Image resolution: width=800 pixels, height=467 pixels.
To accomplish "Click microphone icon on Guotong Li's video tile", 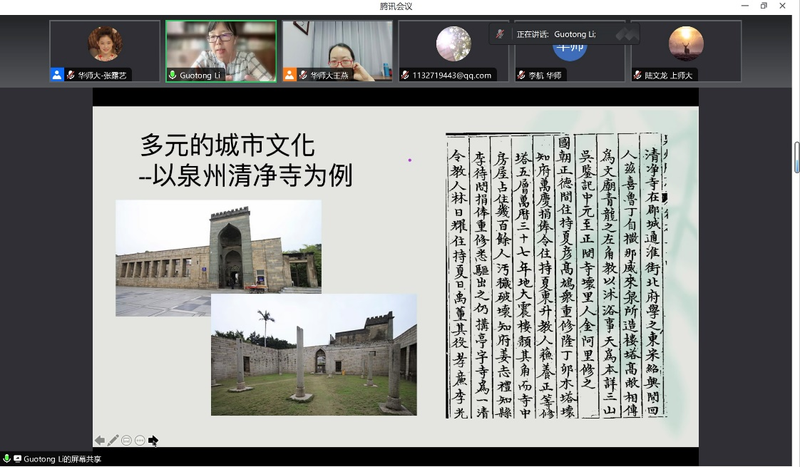I will (172, 75).
